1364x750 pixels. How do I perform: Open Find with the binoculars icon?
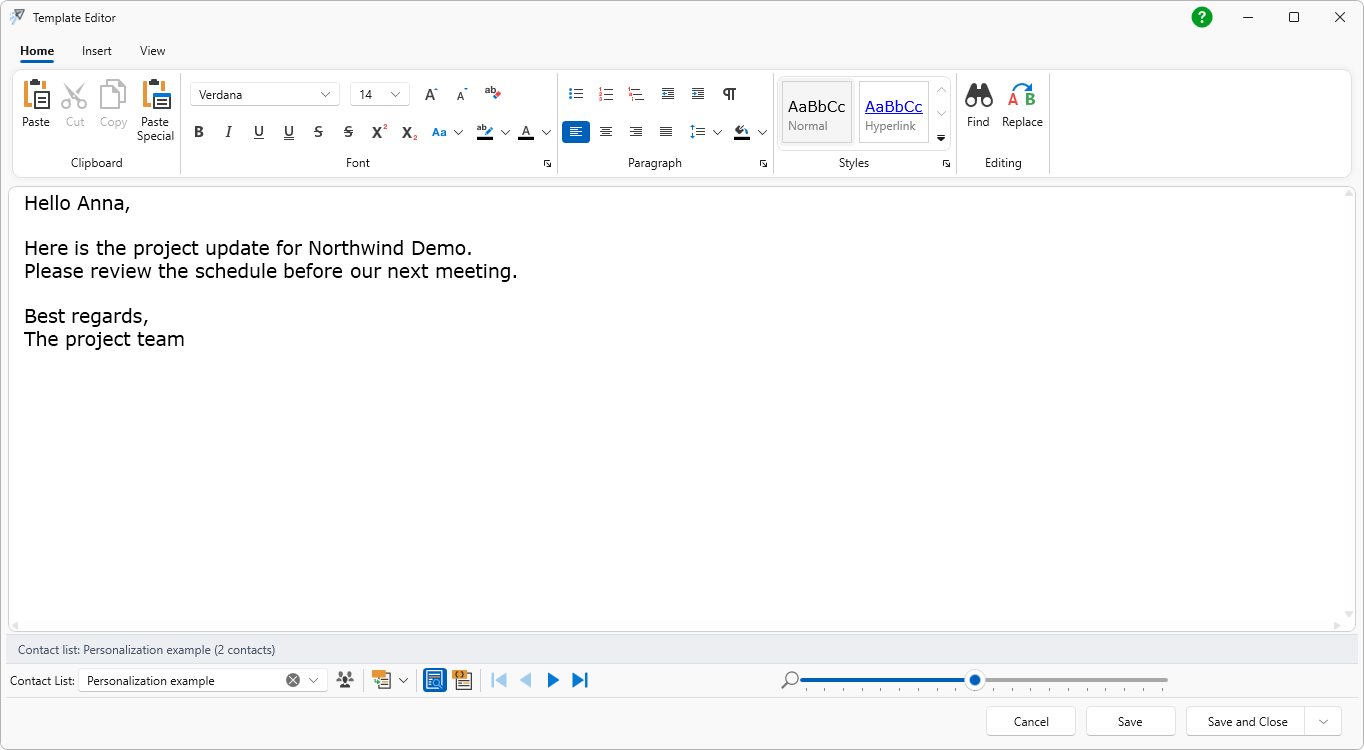978,95
